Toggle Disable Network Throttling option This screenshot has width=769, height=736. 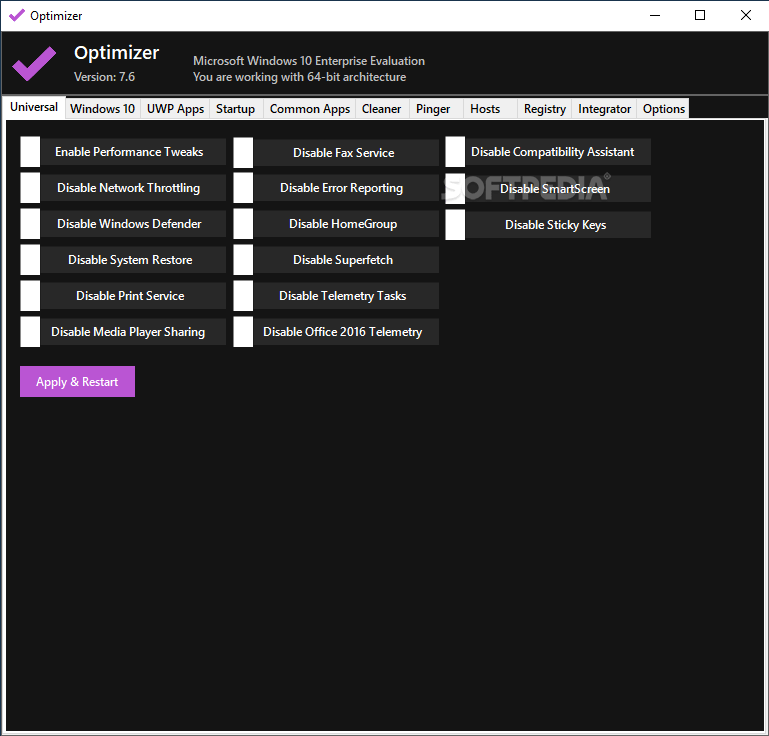click(x=30, y=188)
